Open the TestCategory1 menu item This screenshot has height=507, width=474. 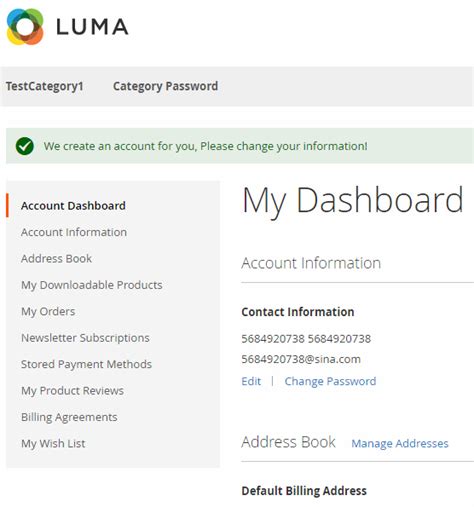45,86
